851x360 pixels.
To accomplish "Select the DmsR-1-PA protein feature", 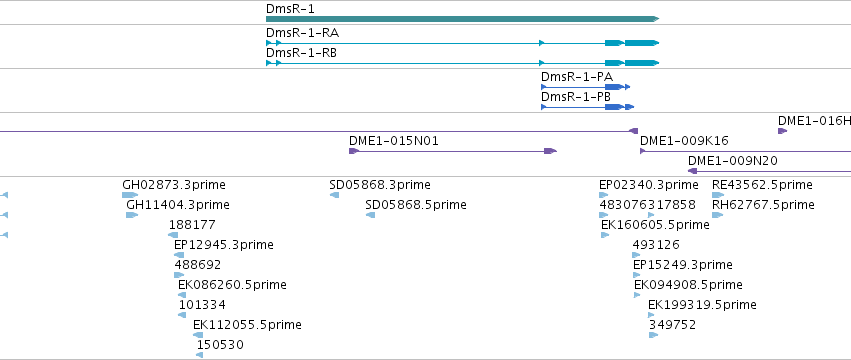I will pyautogui.click(x=586, y=87).
